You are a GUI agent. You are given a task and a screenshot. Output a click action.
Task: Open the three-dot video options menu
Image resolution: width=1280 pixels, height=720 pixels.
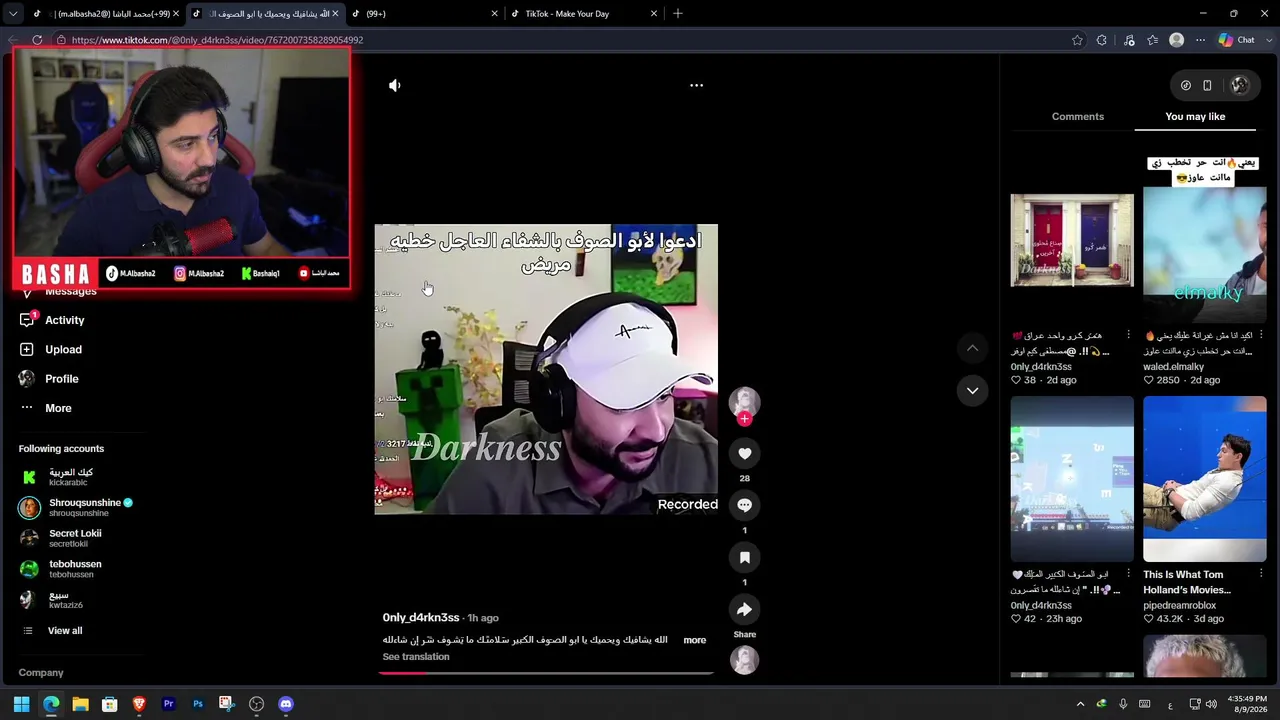(697, 86)
